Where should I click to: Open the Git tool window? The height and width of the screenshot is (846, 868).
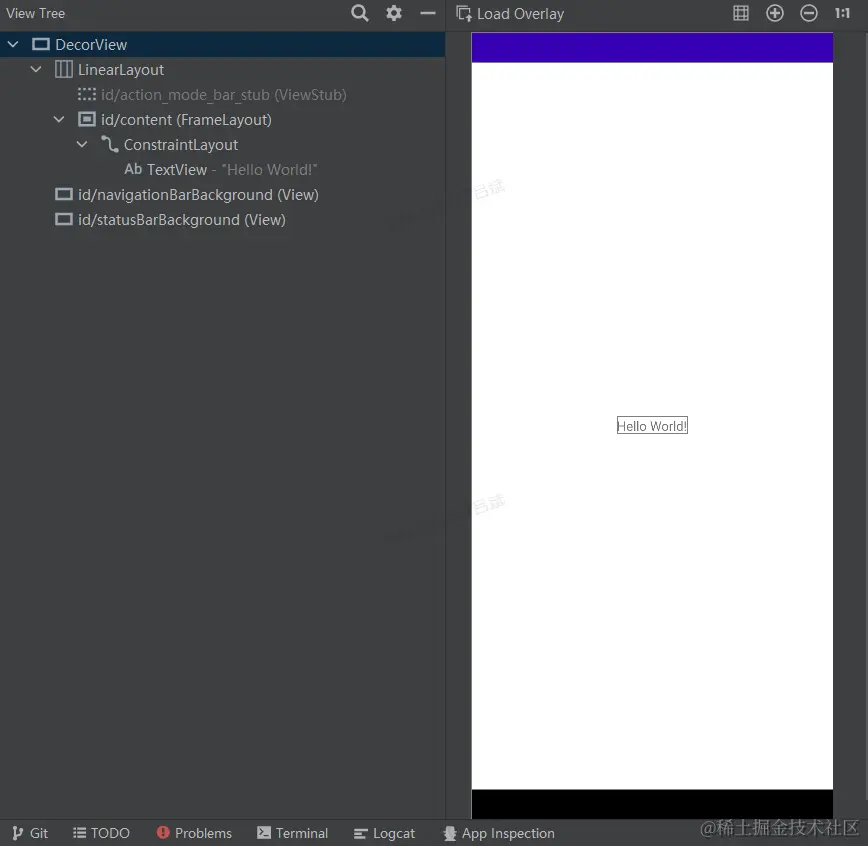pos(30,833)
